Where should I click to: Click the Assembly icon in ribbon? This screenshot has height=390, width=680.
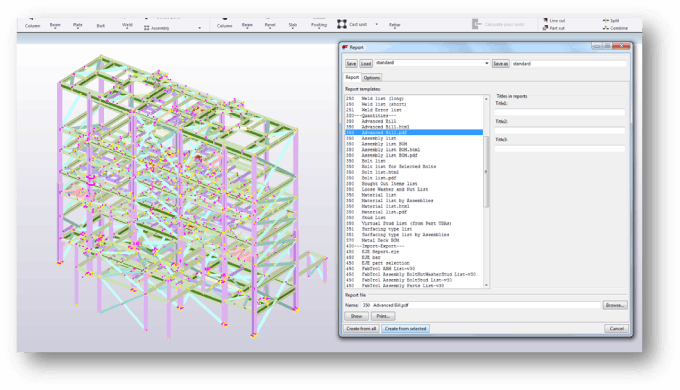pyautogui.click(x=147, y=28)
